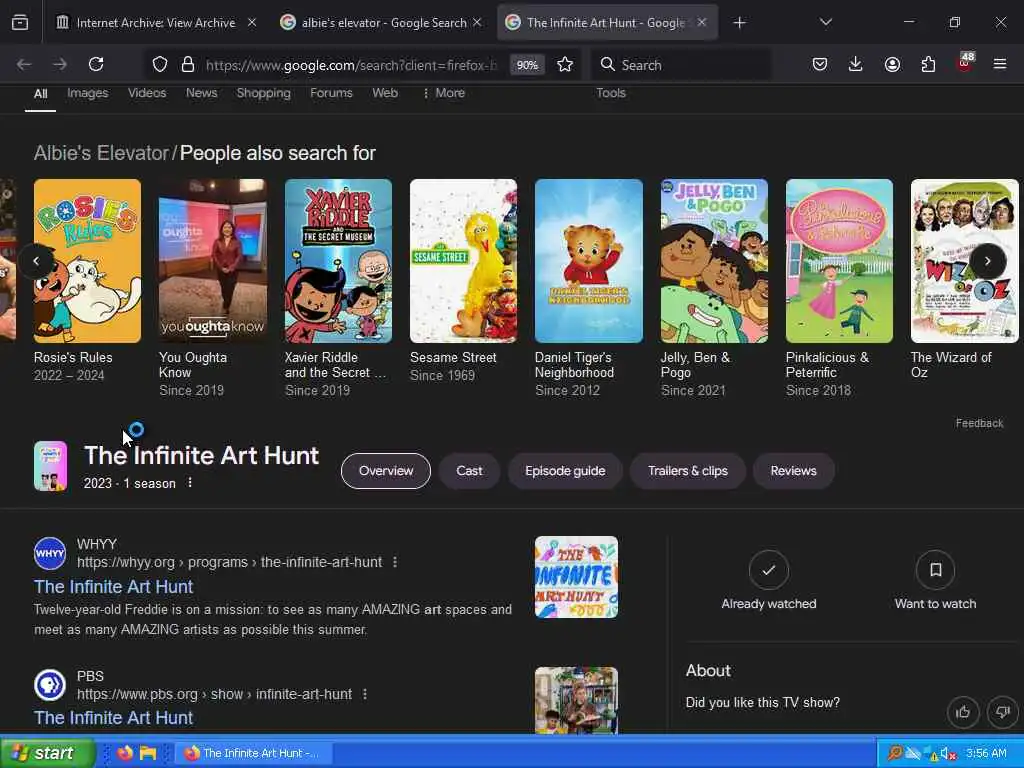Viewport: 1024px width, 768px height.
Task: Open the Cast chip
Action: (470, 471)
